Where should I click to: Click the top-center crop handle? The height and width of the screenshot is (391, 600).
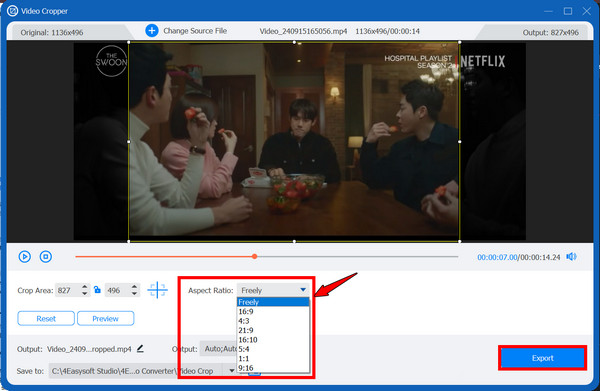pyautogui.click(x=294, y=42)
